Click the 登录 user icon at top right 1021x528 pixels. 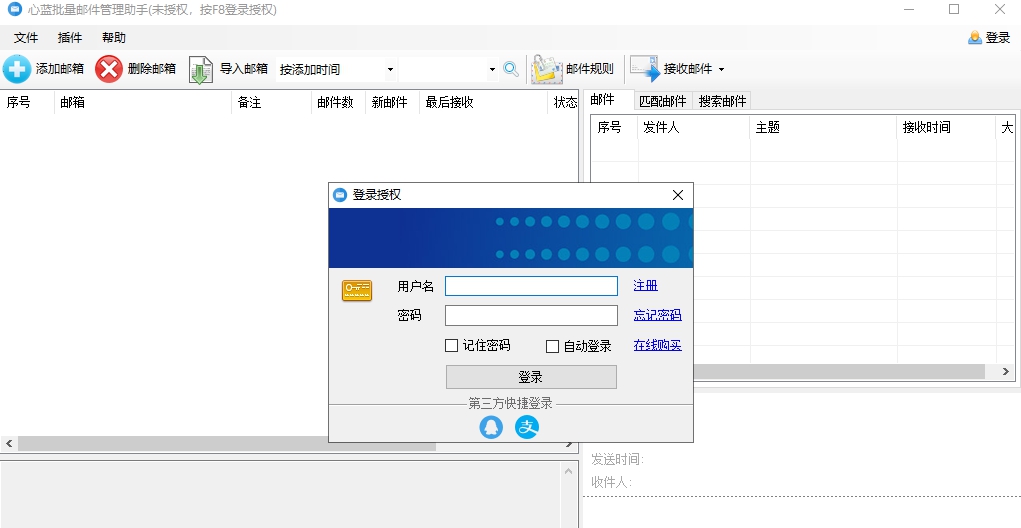[x=975, y=38]
